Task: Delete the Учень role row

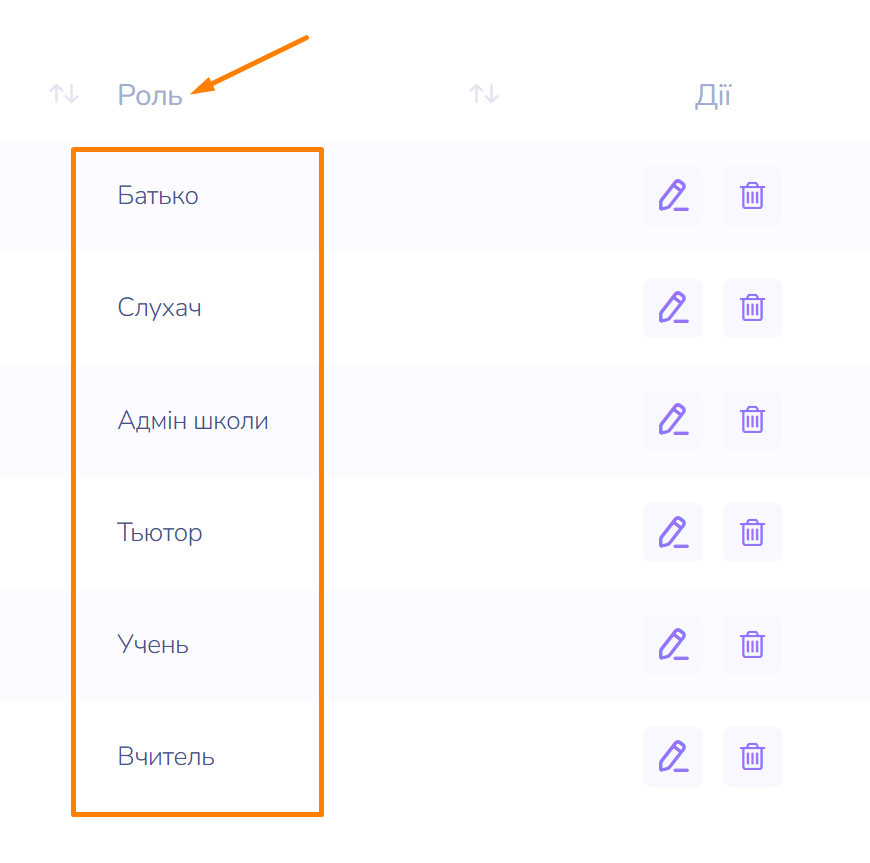Action: coord(752,644)
